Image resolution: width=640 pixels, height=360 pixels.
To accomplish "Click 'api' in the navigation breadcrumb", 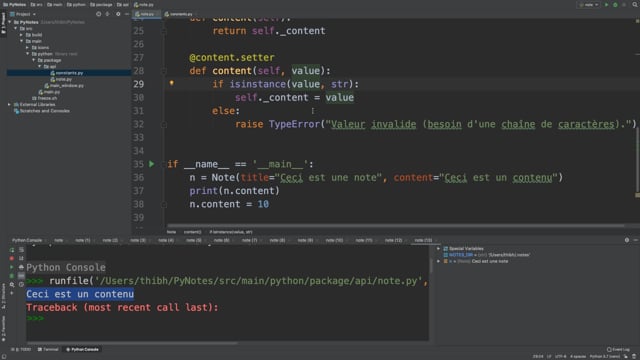I will 122,5.
